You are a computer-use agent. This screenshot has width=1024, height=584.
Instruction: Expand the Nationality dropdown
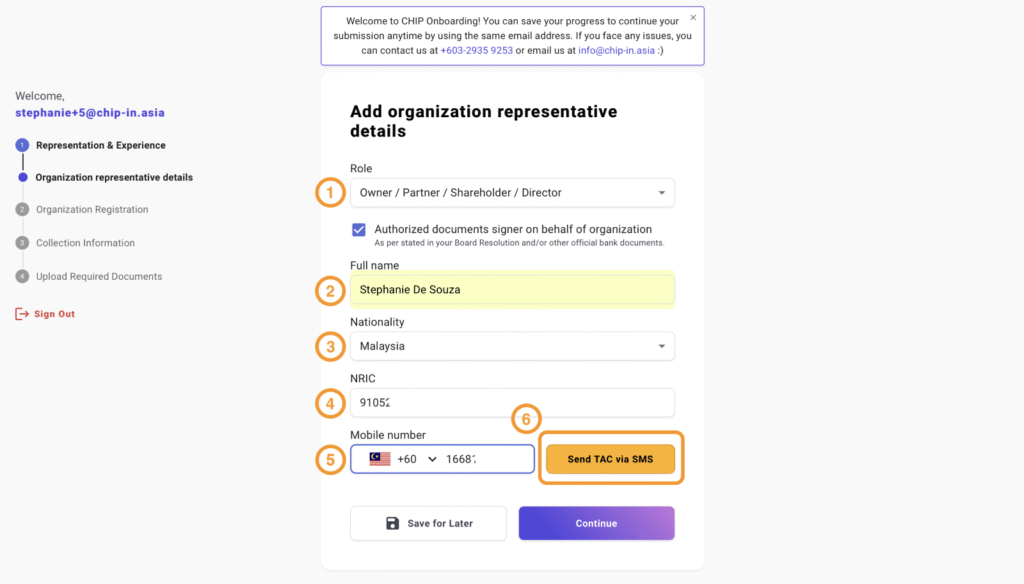(512, 346)
